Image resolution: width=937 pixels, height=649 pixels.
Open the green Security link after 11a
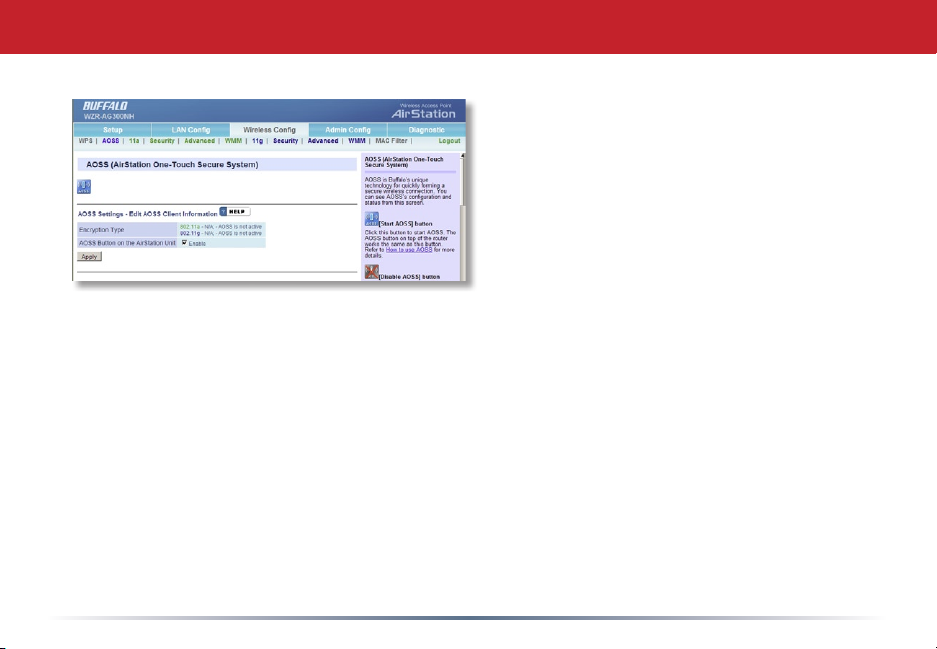162,141
